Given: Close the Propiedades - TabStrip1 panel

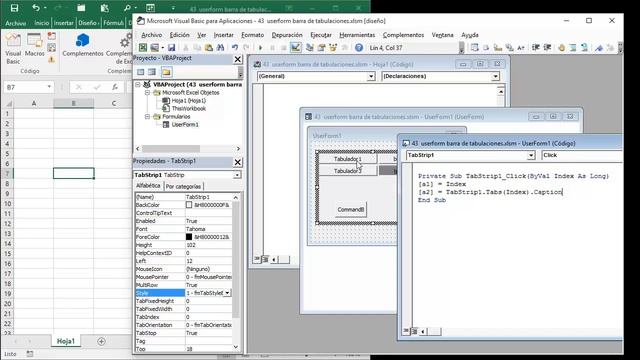Looking at the screenshot, I should [x=238, y=162].
